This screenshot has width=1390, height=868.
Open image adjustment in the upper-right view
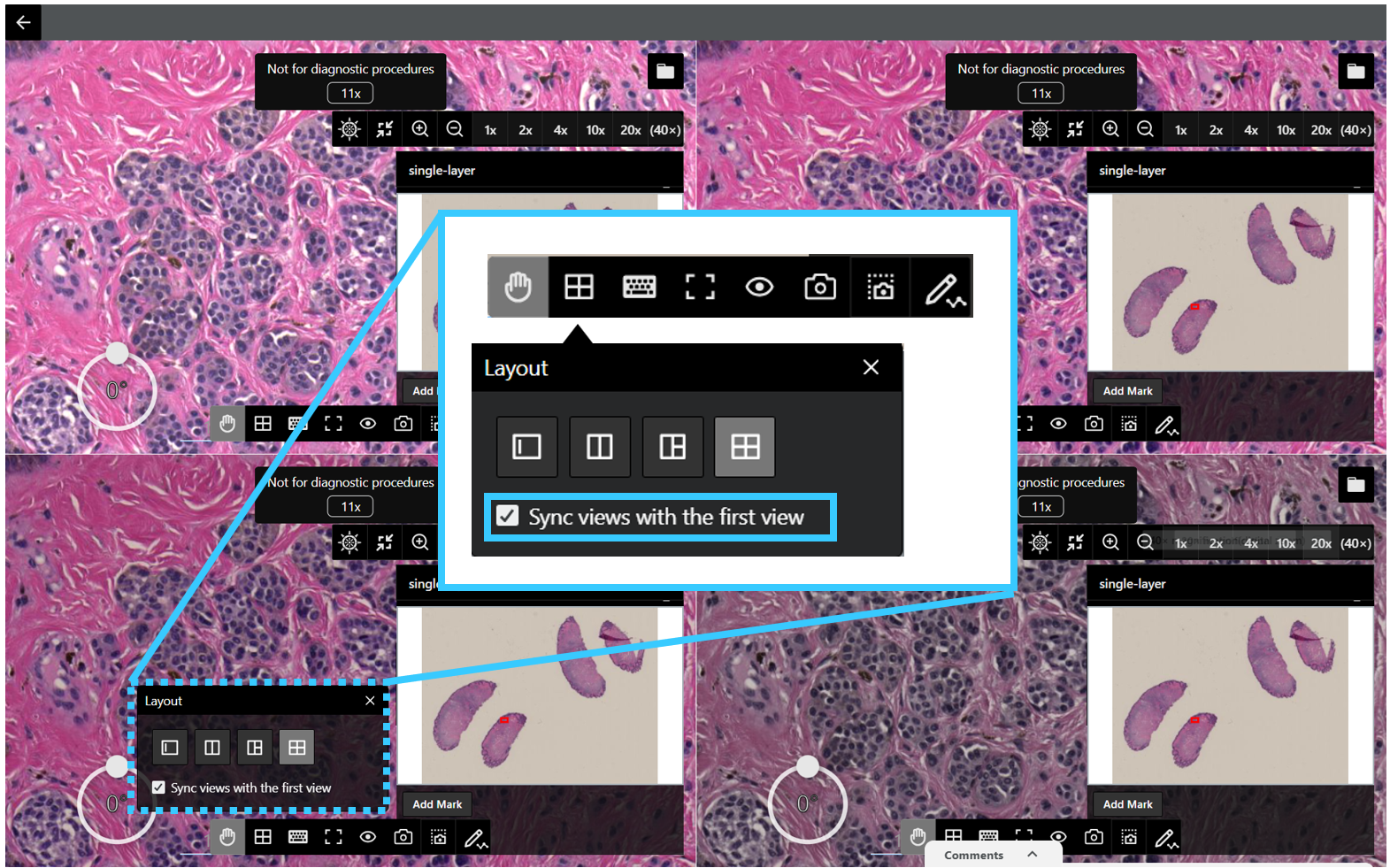[1040, 129]
